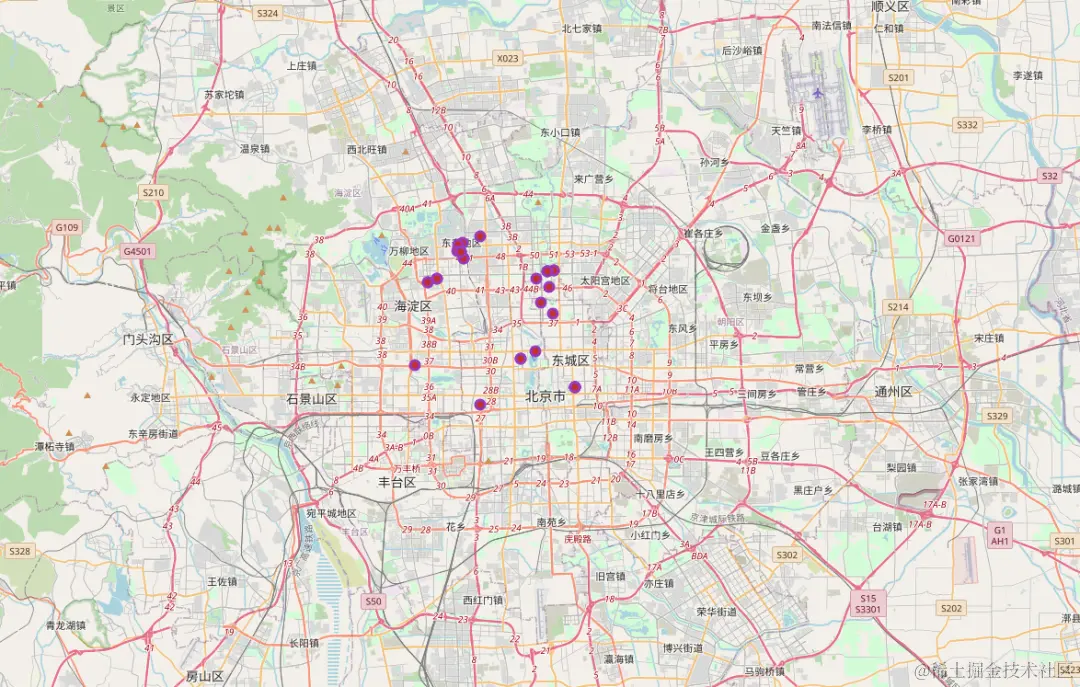This screenshot has height=687, width=1080.
Task: Click the G4501 ring road shield
Action: 137,252
